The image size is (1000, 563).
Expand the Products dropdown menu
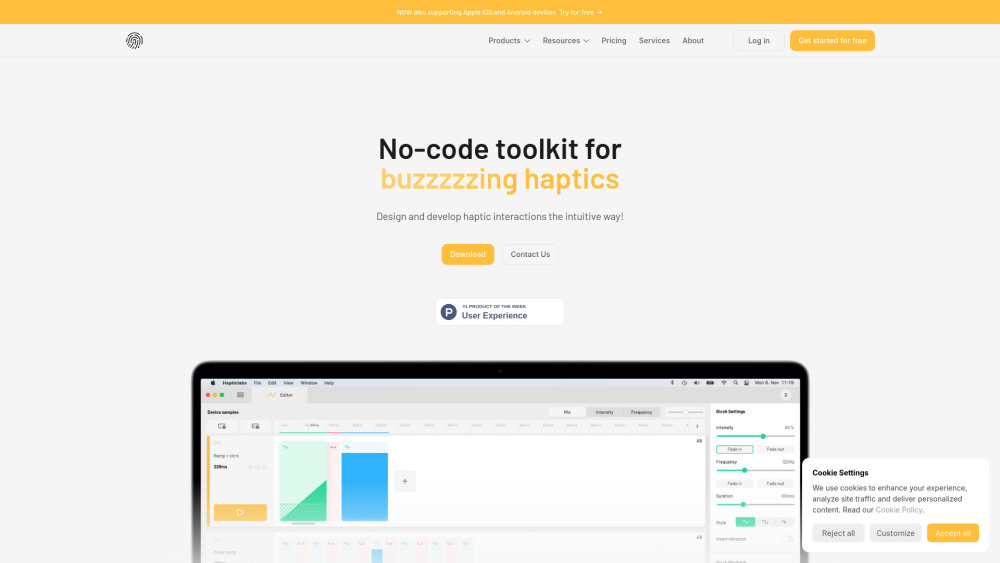pos(509,41)
